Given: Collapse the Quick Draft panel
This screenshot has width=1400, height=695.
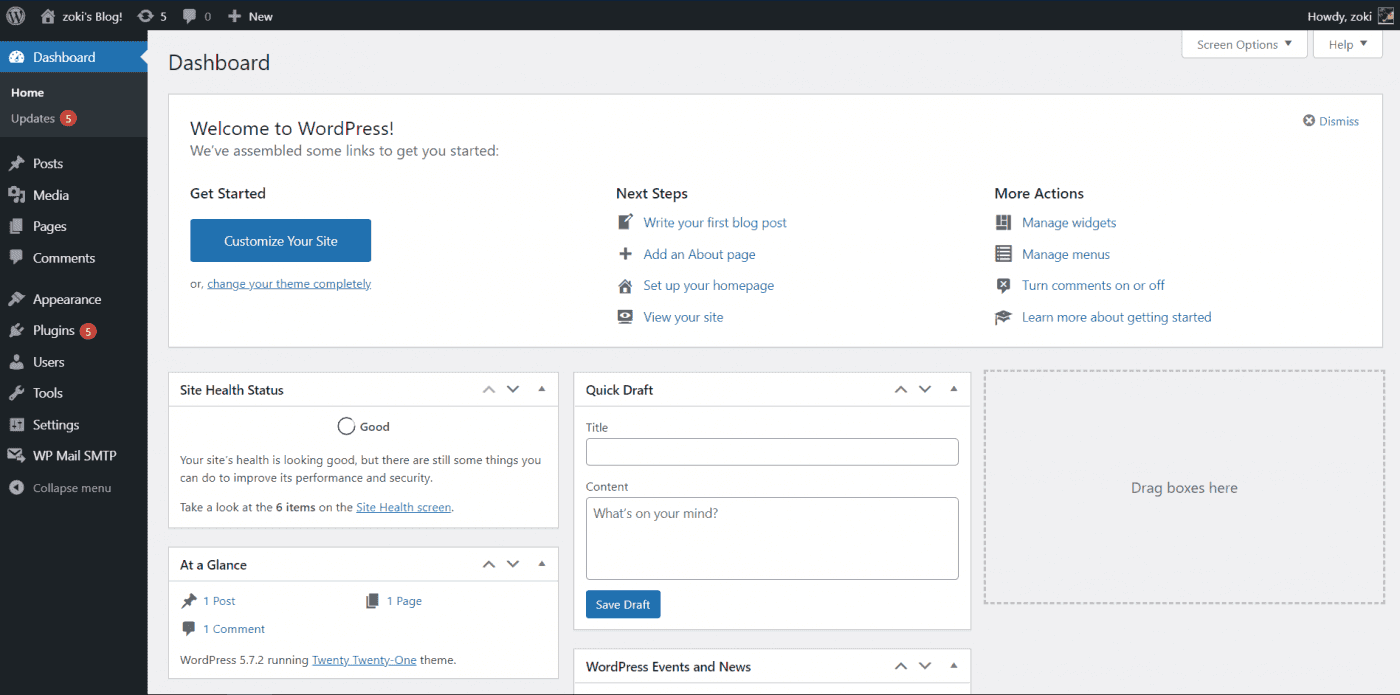Looking at the screenshot, I should pyautogui.click(x=953, y=389).
